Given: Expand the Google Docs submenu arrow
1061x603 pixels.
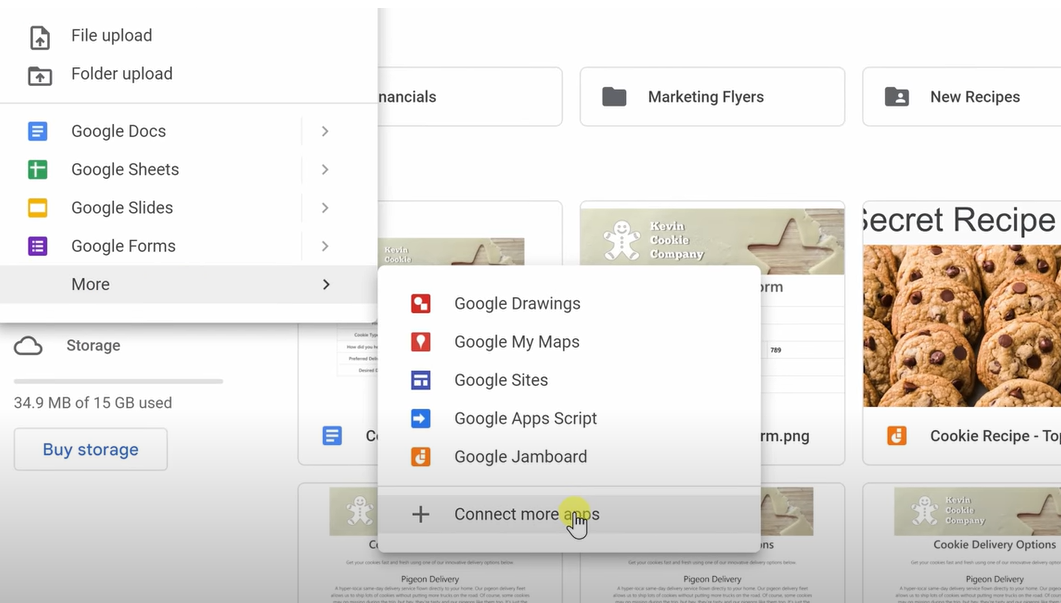Looking at the screenshot, I should [x=325, y=131].
